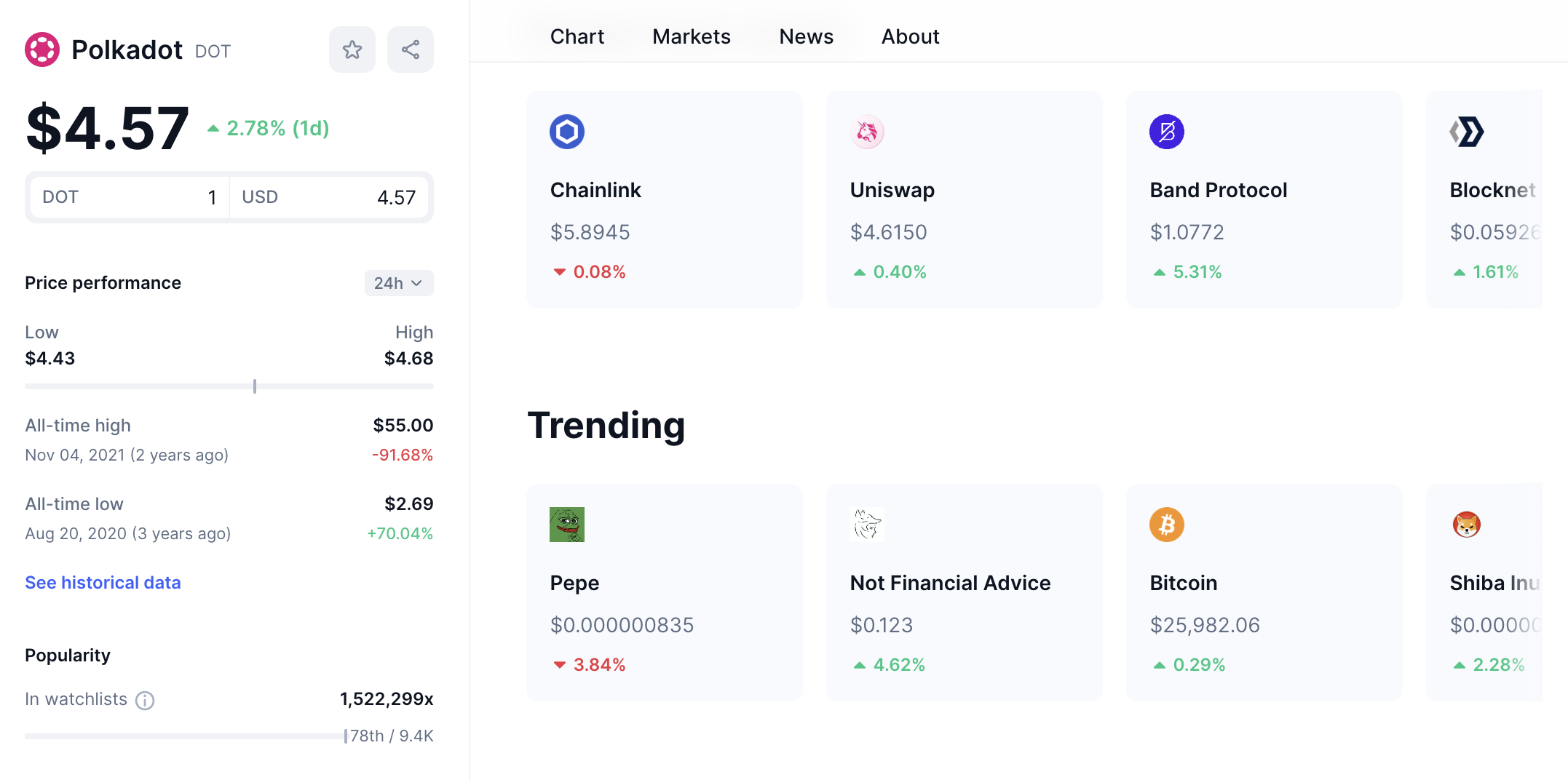Open the Uniswap coin card title
This screenshot has height=780, width=1568.
click(x=892, y=190)
